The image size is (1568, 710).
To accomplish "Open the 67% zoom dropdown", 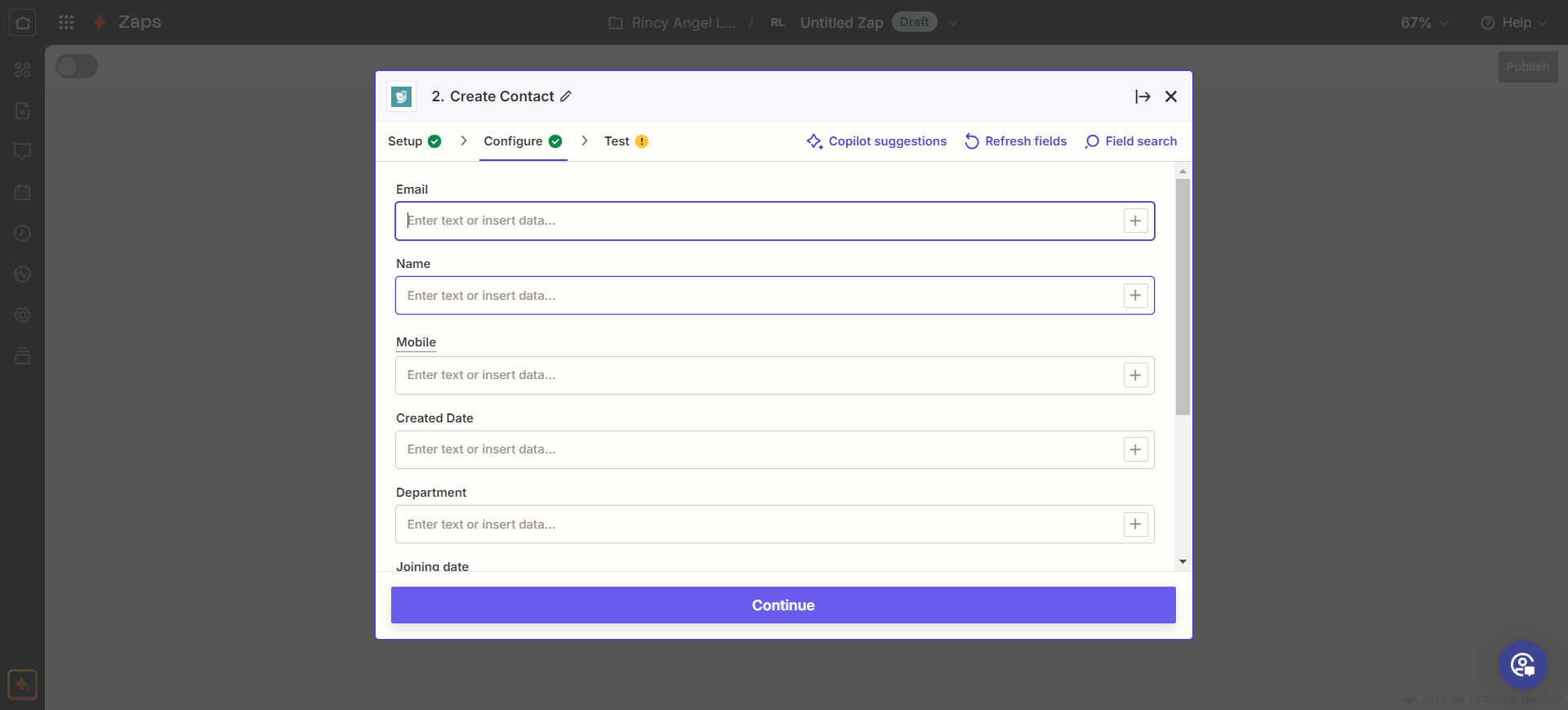I will point(1423,23).
